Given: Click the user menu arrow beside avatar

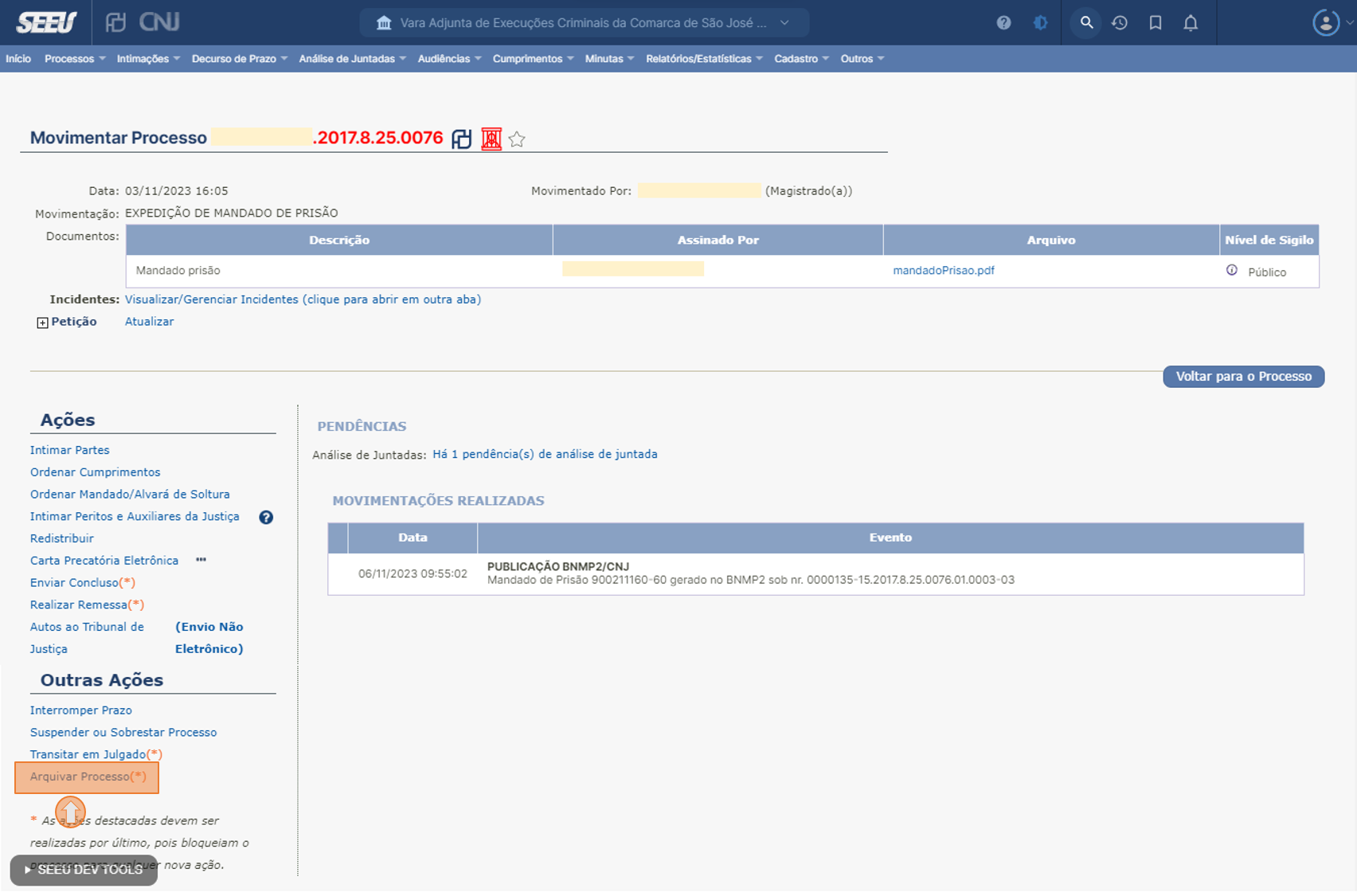Looking at the screenshot, I should tap(1349, 23).
